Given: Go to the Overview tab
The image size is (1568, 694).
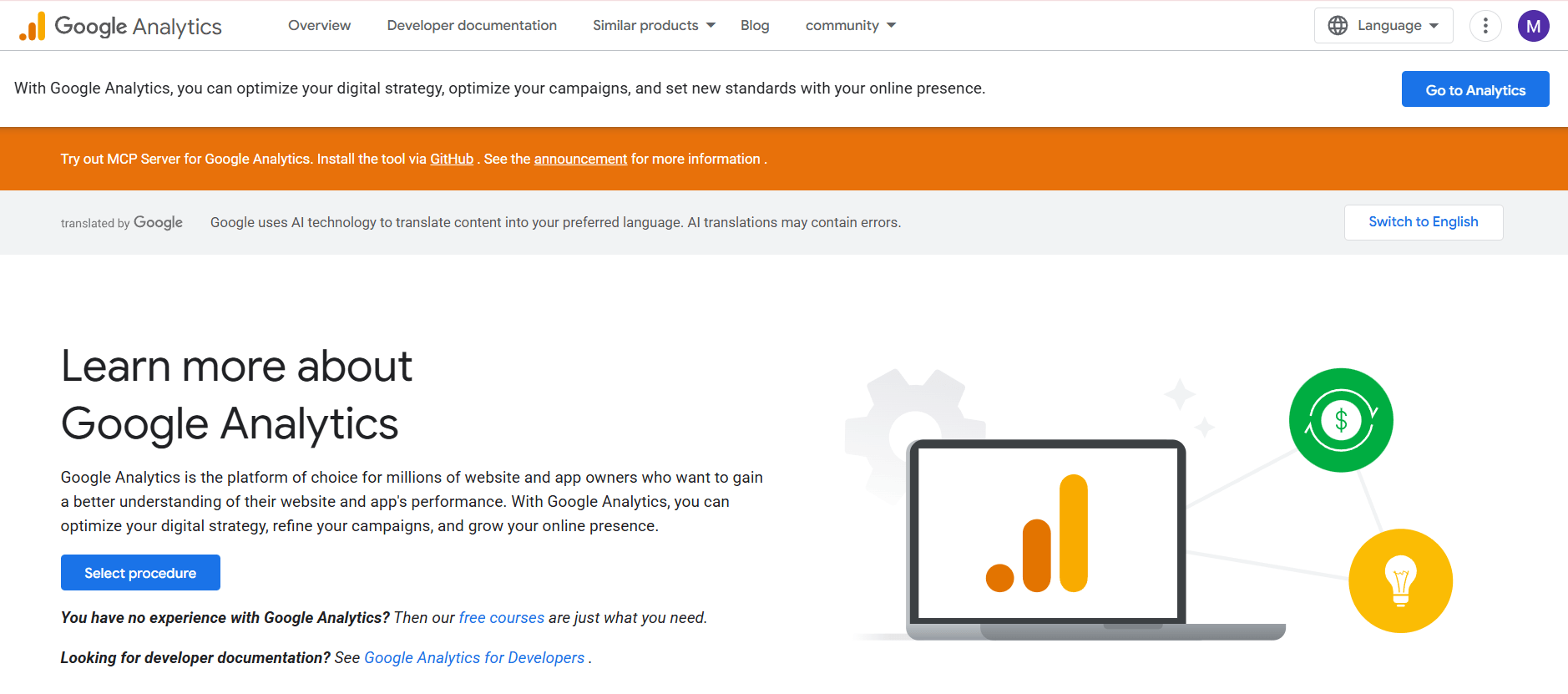Looking at the screenshot, I should 320,26.
